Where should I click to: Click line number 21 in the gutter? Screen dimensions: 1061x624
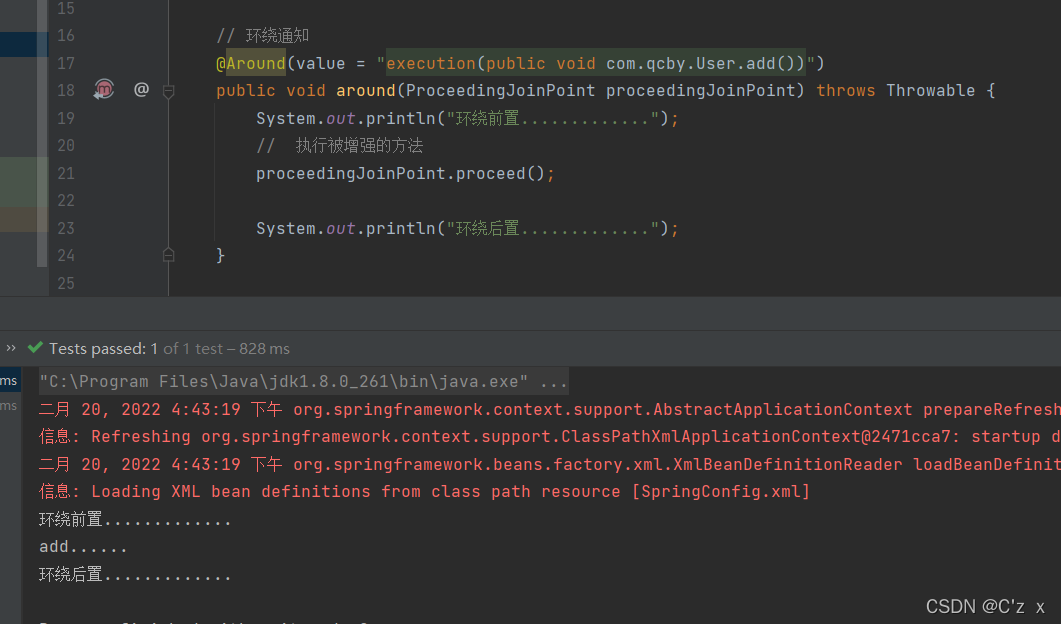point(66,174)
